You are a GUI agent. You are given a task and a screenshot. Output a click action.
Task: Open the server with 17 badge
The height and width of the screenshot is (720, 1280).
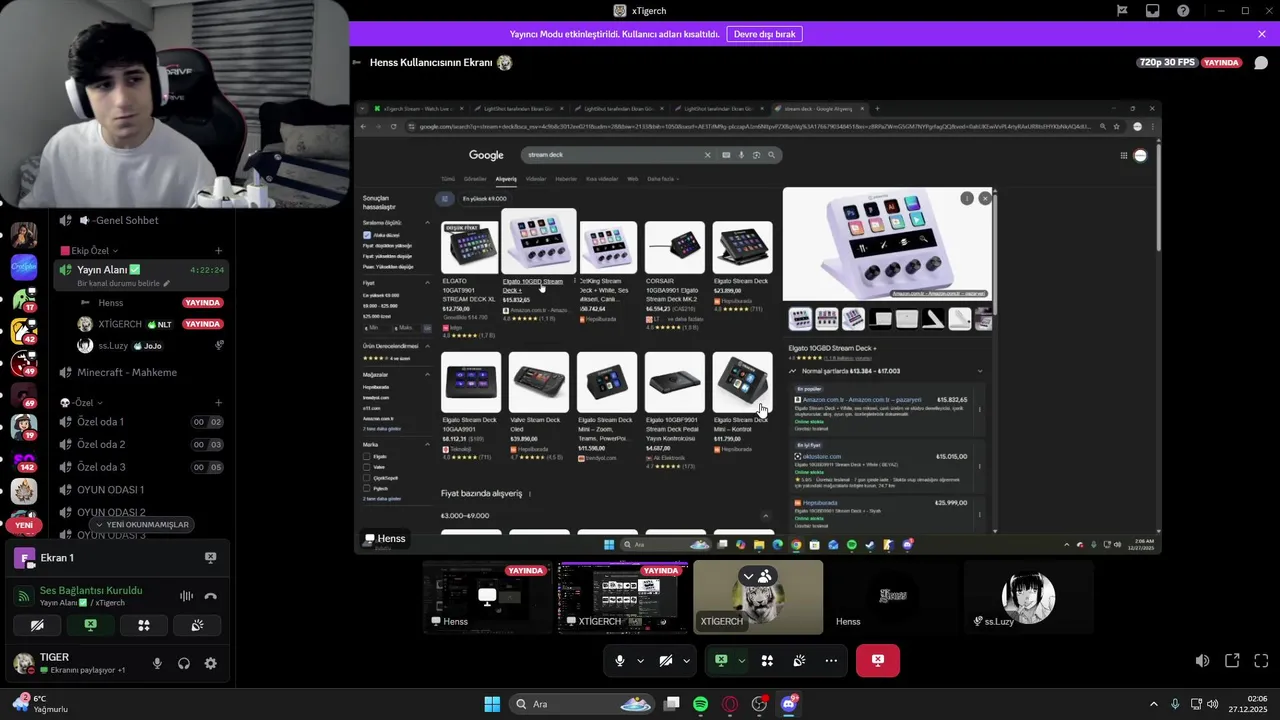[23, 299]
